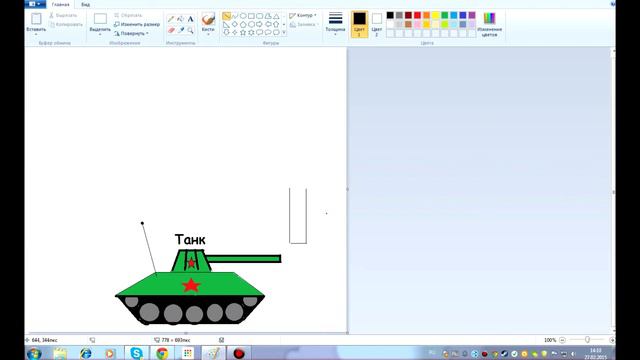Viewport: 640px width, 360px height.
Task: Pick the bright red color swatch
Action: pyautogui.click(x=417, y=16)
